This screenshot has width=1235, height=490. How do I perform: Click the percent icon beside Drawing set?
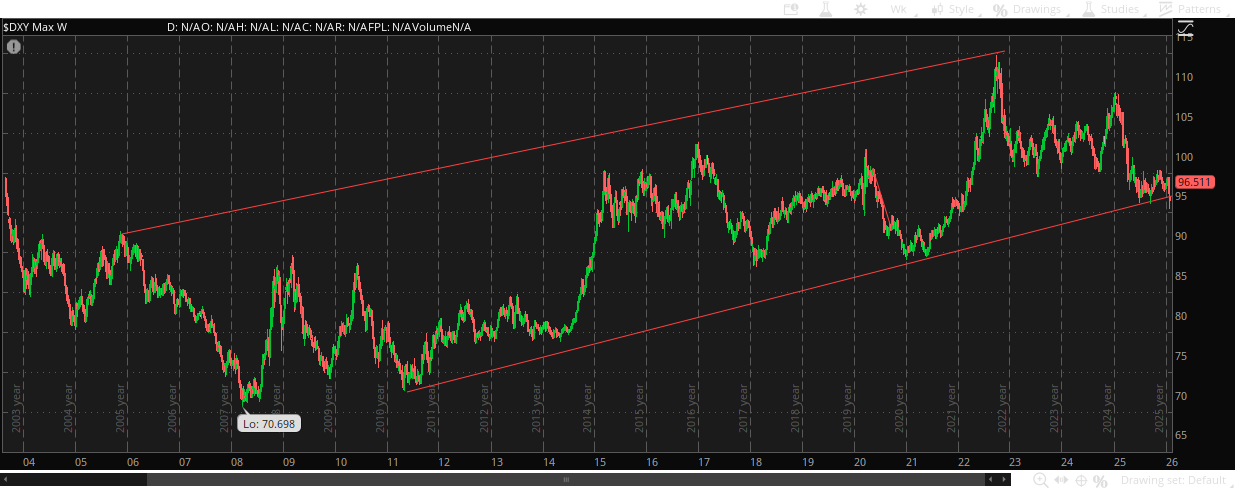click(1100, 481)
